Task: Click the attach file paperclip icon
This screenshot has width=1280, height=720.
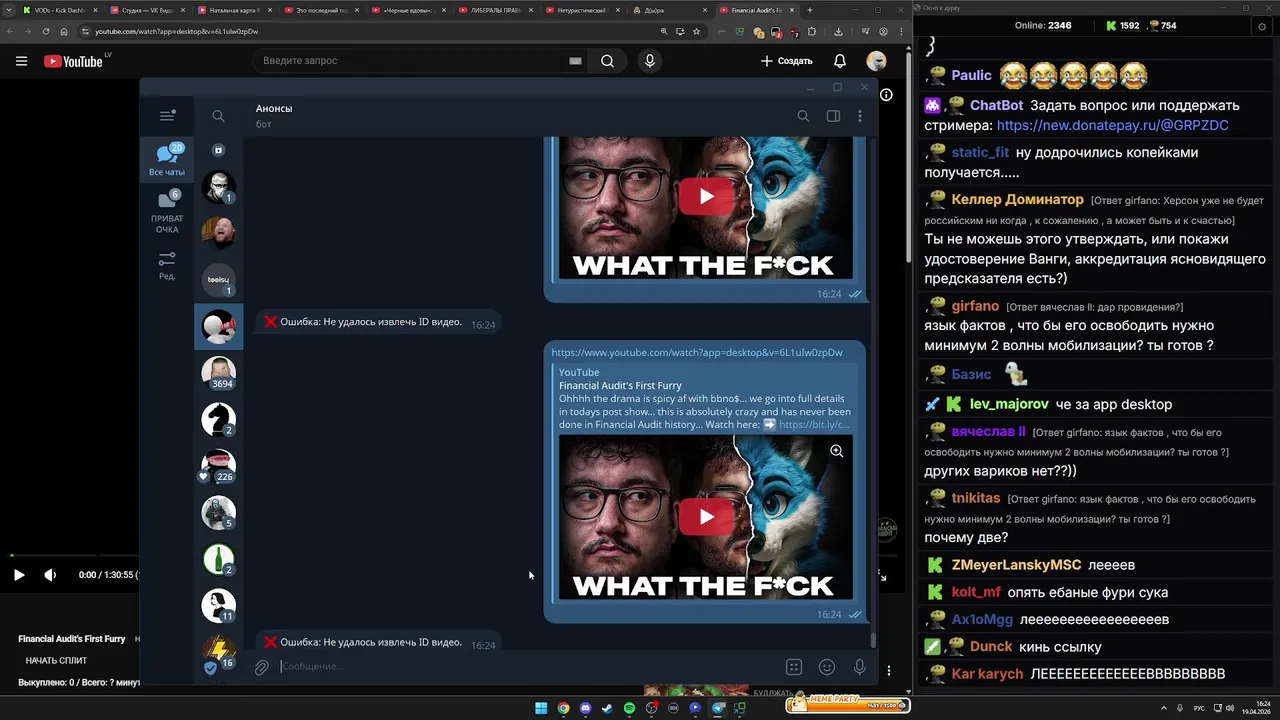Action: (x=261, y=667)
